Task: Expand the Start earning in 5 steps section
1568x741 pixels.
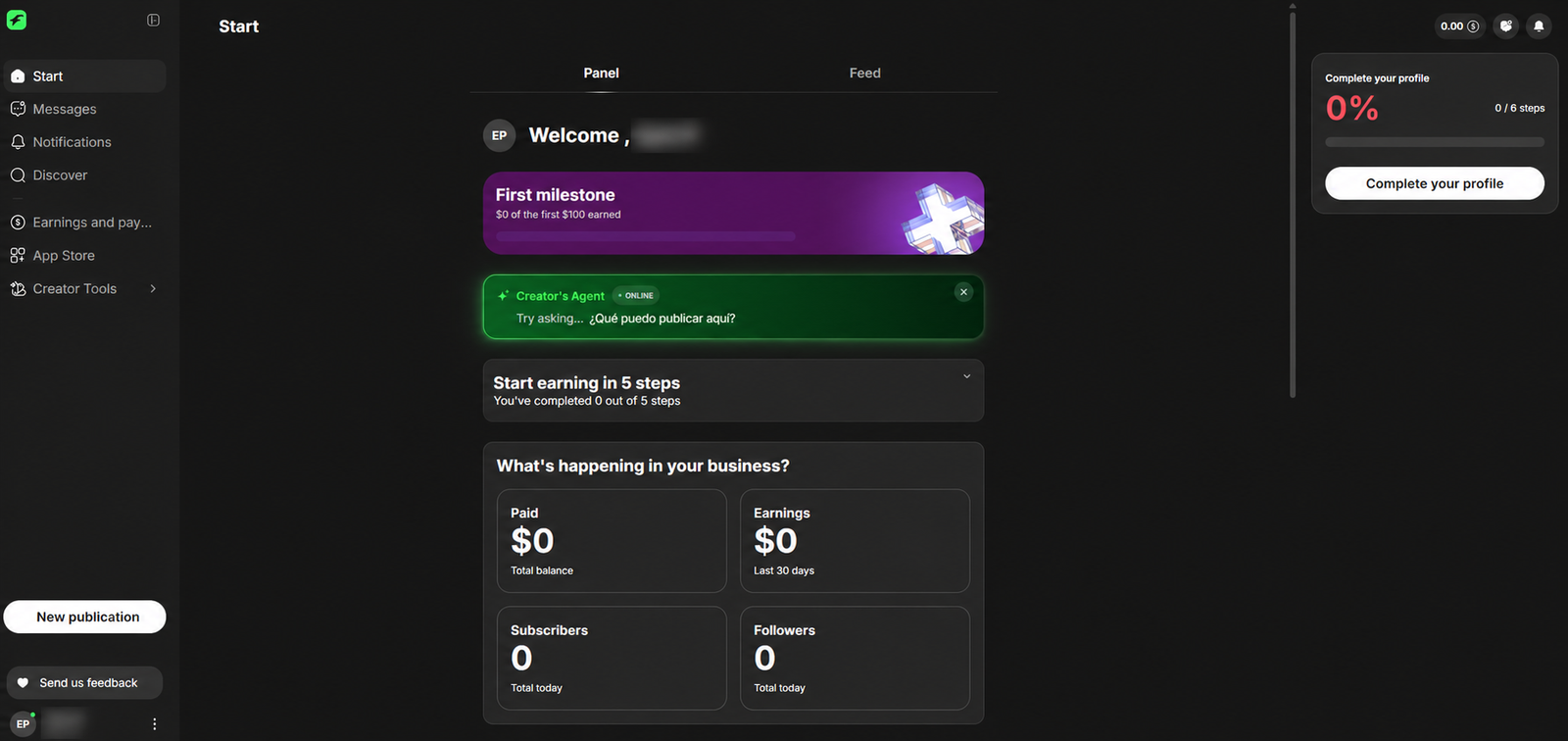Action: [x=966, y=376]
